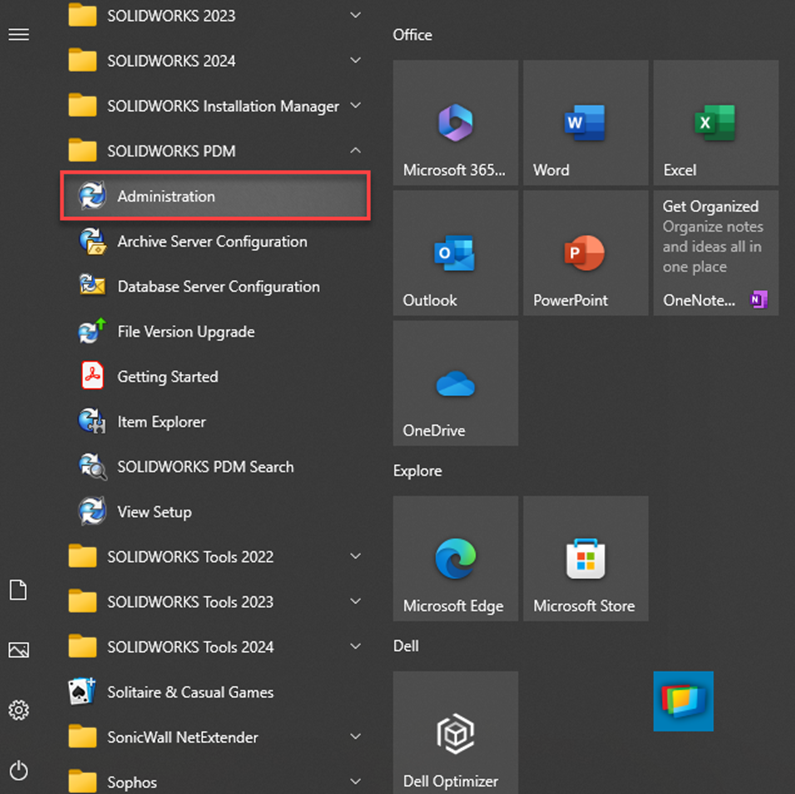Expand Start menu hamburger button

(19, 34)
